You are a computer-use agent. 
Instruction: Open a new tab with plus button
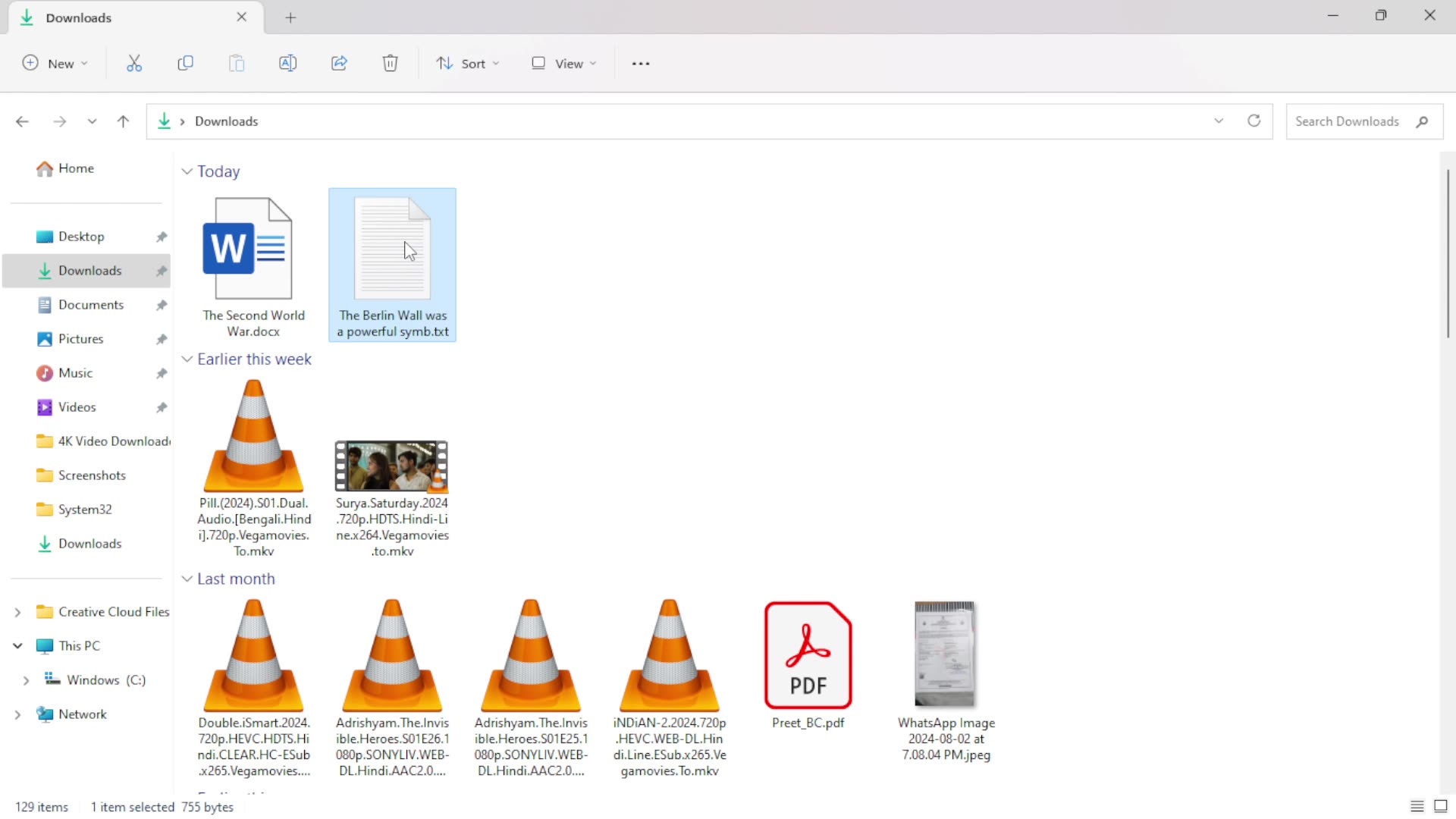(290, 17)
